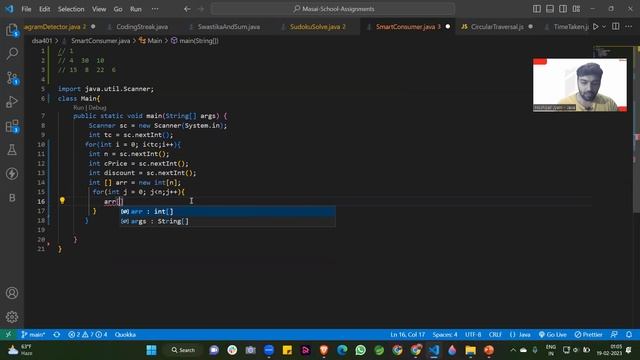Click the editor vertical scrollbar

click(x=636, y=130)
